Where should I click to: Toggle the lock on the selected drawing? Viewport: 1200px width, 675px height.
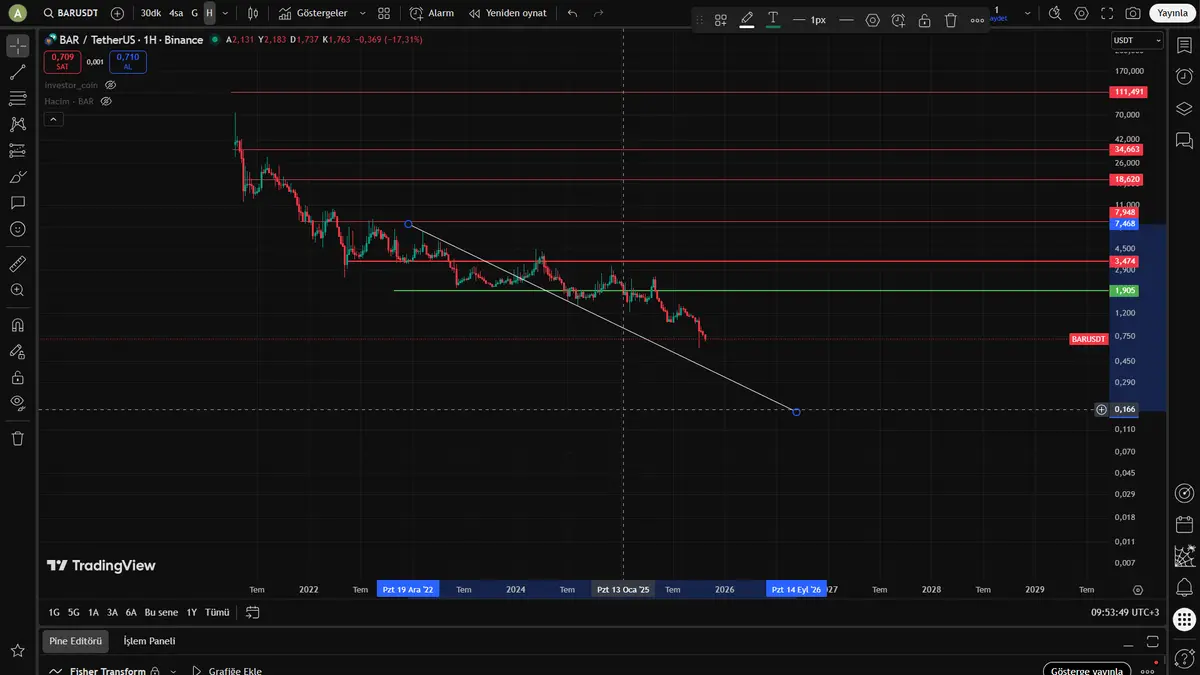pyautogui.click(x=924, y=20)
